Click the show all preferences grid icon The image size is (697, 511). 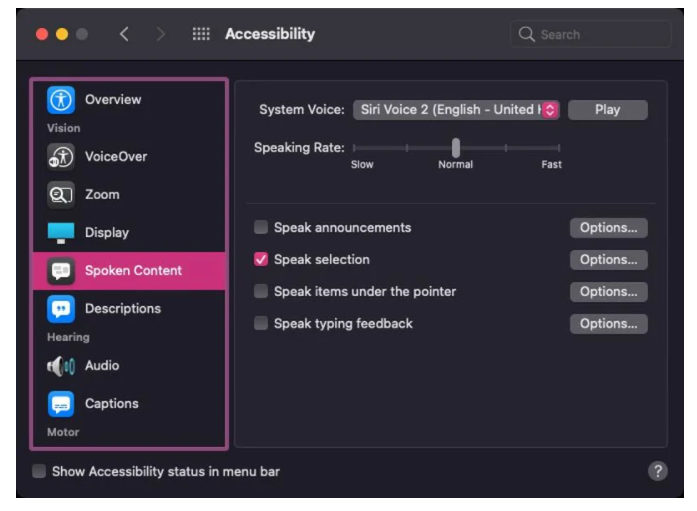click(x=201, y=34)
